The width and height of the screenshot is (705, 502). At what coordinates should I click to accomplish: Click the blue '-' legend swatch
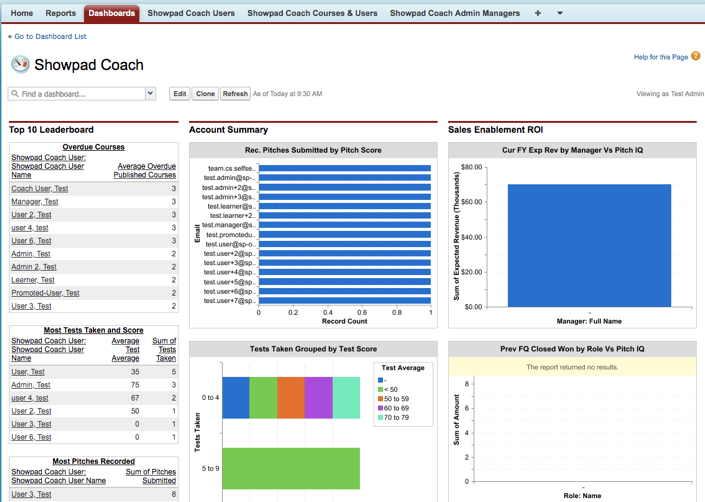pos(380,380)
